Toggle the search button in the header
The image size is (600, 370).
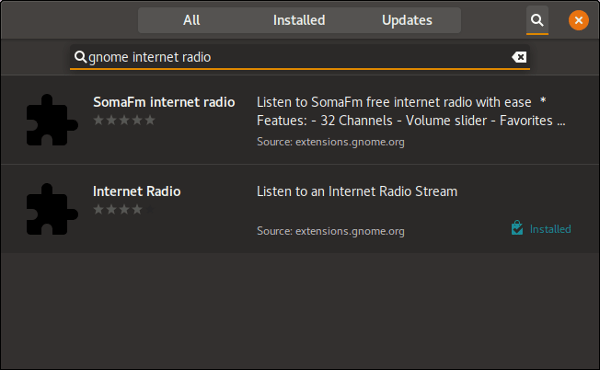[537, 20]
